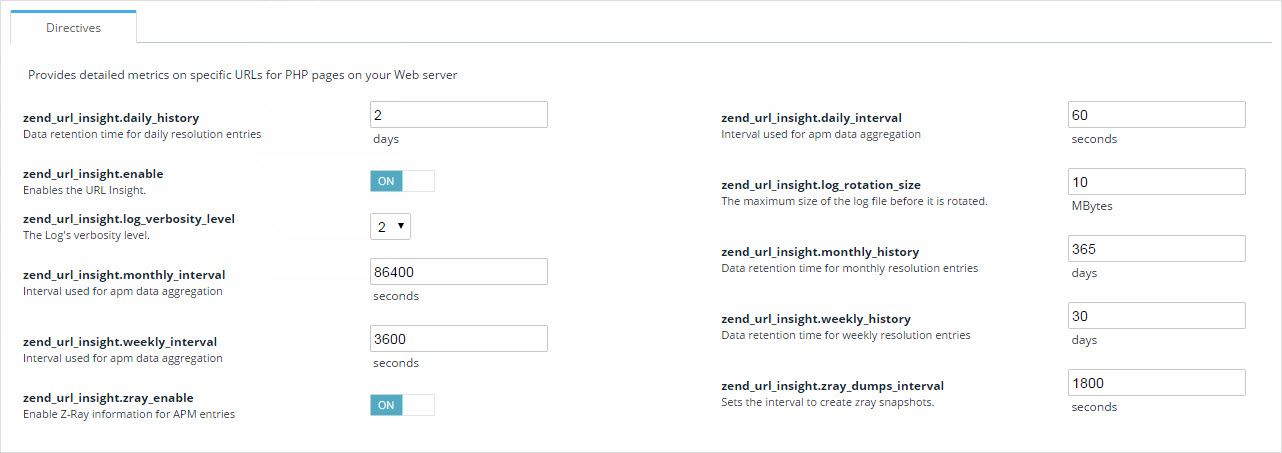Focus the monthly_history field showing 365
Viewport: 1282px width, 453px height.
click(1156, 249)
